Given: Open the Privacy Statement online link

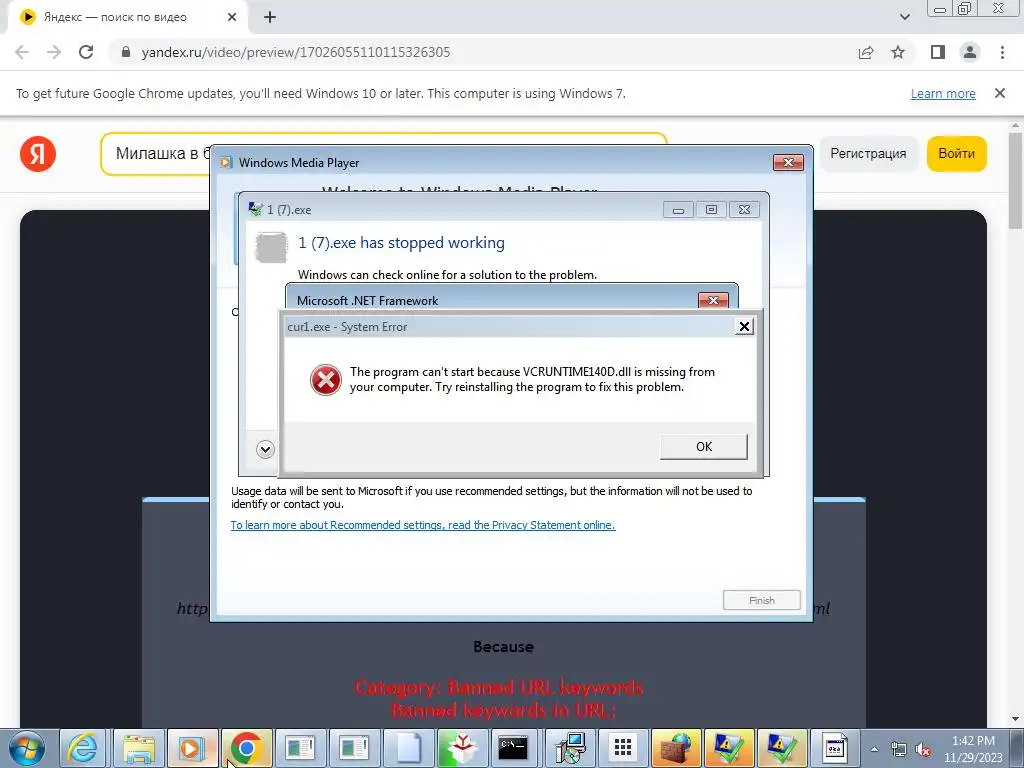Looking at the screenshot, I should click(x=423, y=525).
